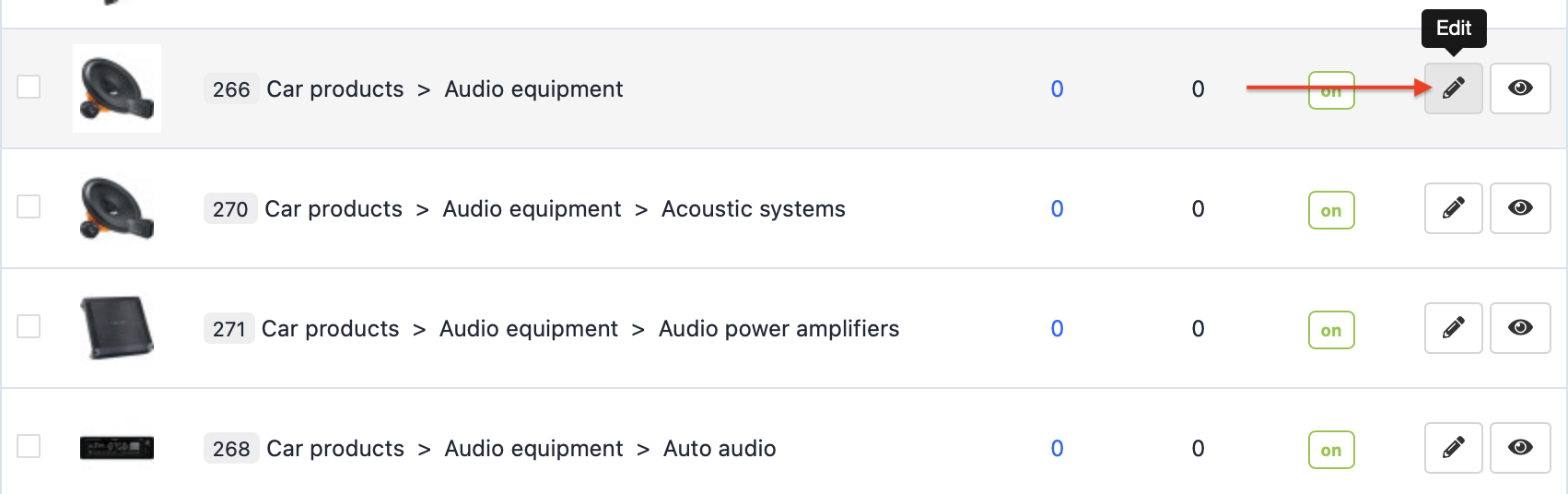This screenshot has width=1568, height=494.
Task: Open Car products > Audio equipment category name
Action: point(444,89)
